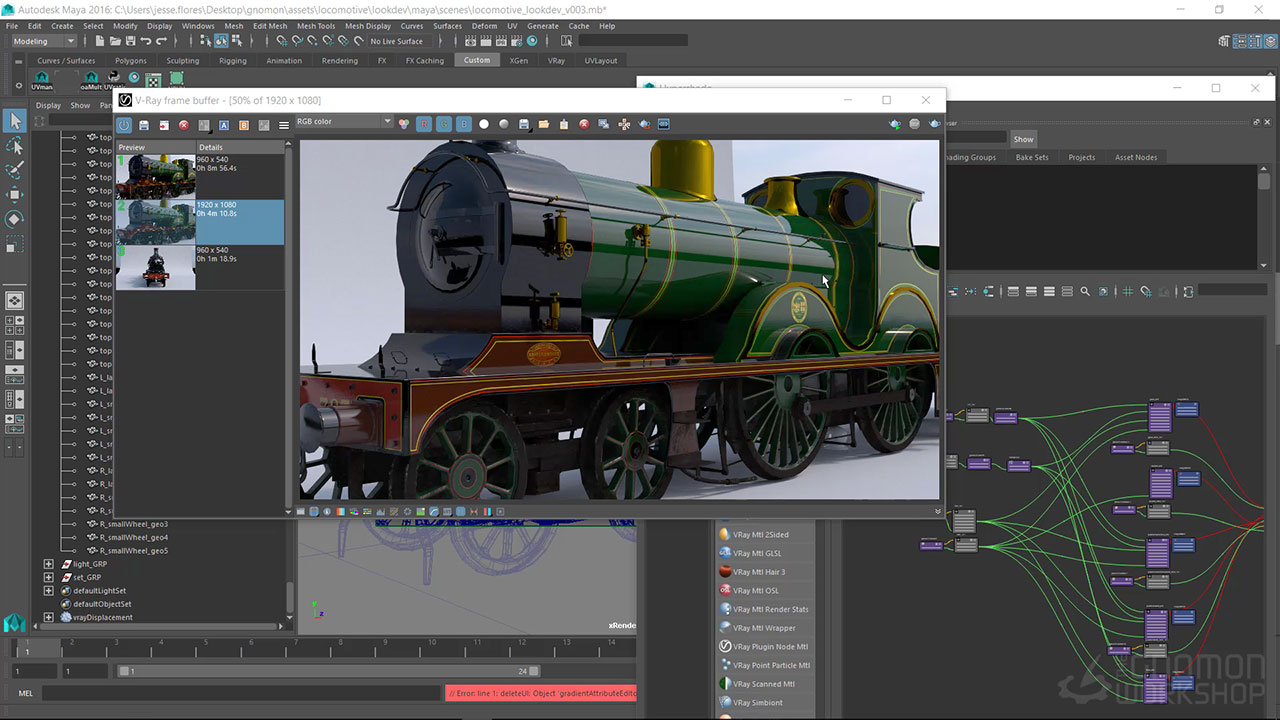
Task: Select the Lasso tool in toolbox
Action: pyautogui.click(x=15, y=146)
